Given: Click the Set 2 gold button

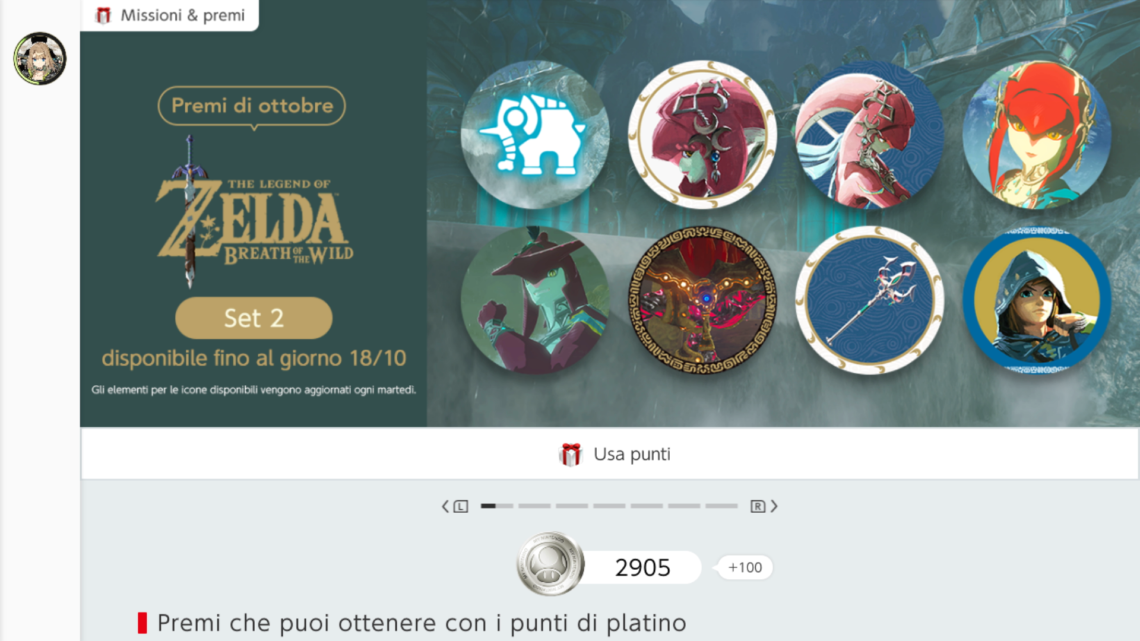Looking at the screenshot, I should tap(254, 318).
